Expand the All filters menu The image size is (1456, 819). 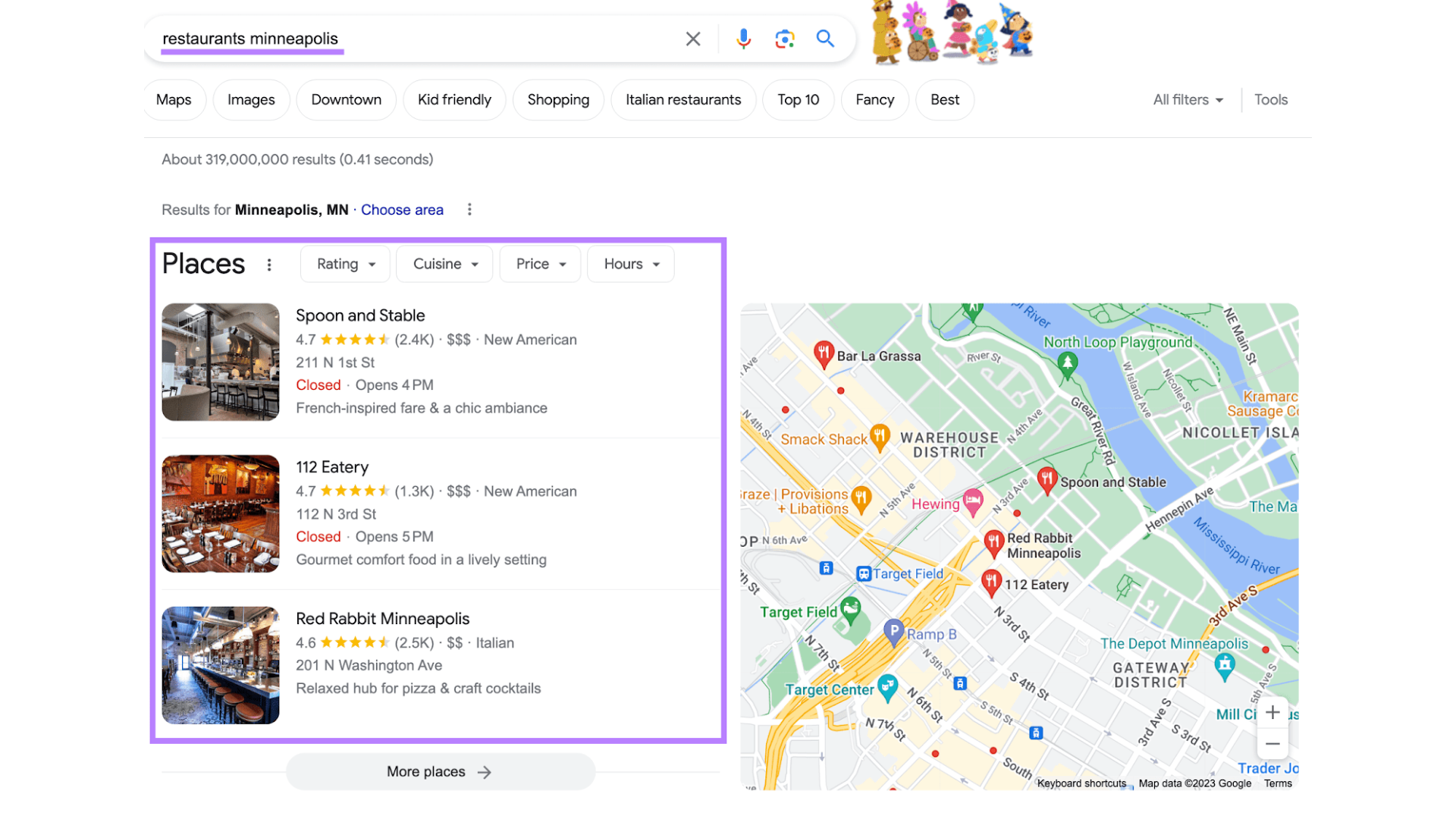pyautogui.click(x=1188, y=100)
